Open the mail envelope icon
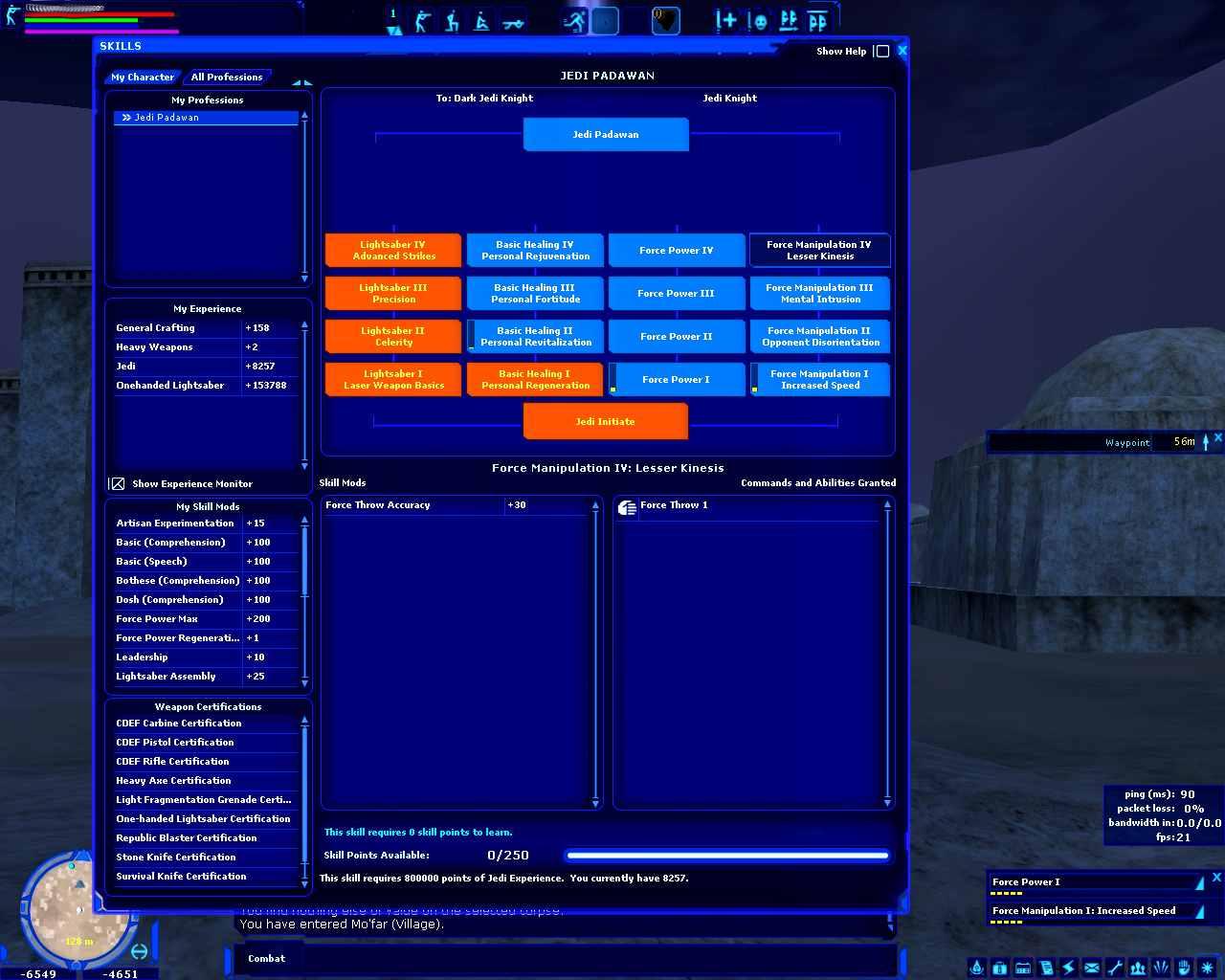 pos(1091,968)
